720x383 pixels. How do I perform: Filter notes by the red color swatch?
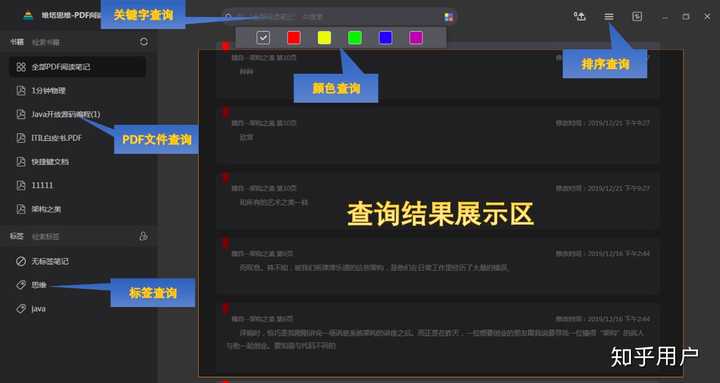(294, 38)
